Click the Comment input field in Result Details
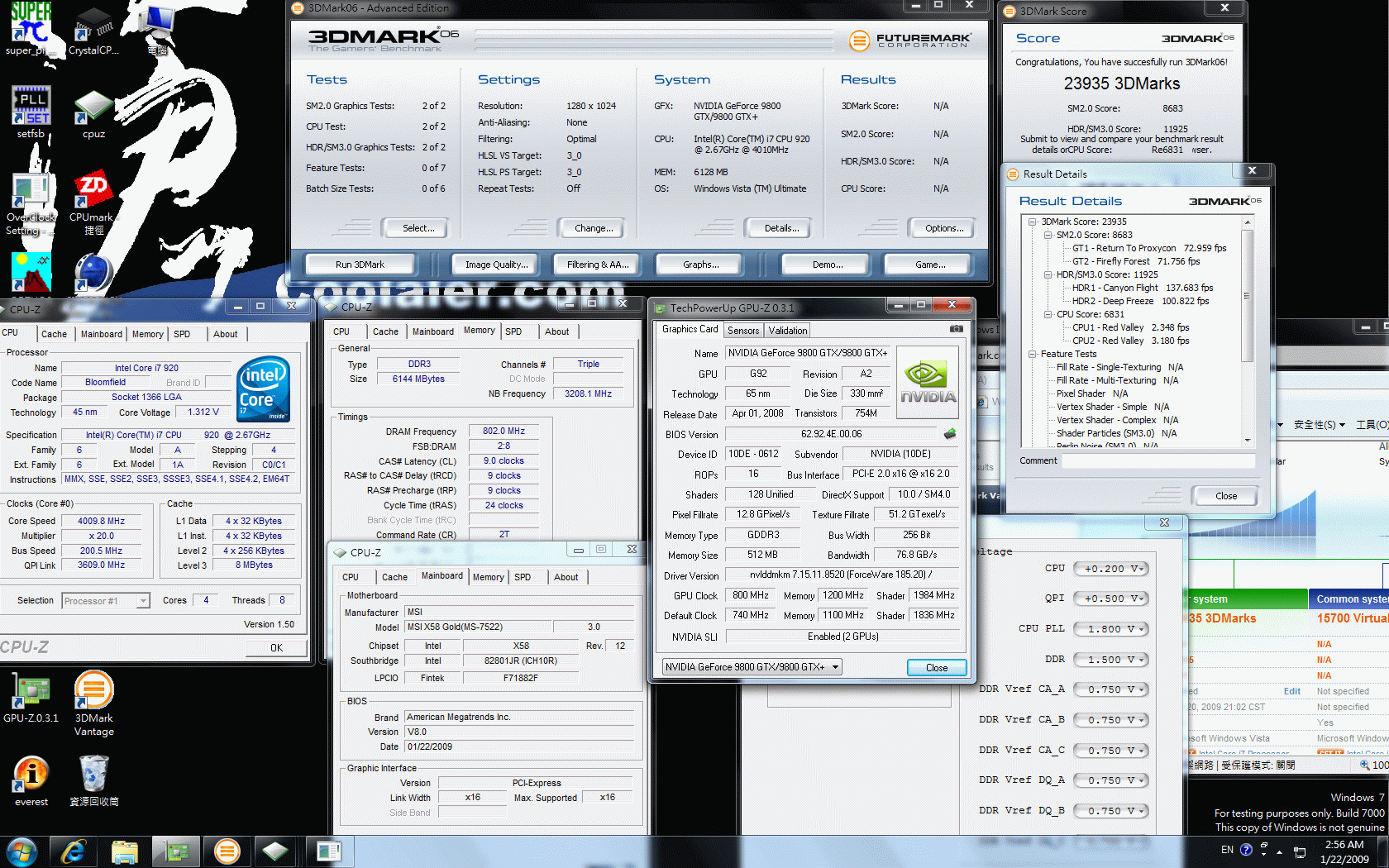 [1158, 460]
